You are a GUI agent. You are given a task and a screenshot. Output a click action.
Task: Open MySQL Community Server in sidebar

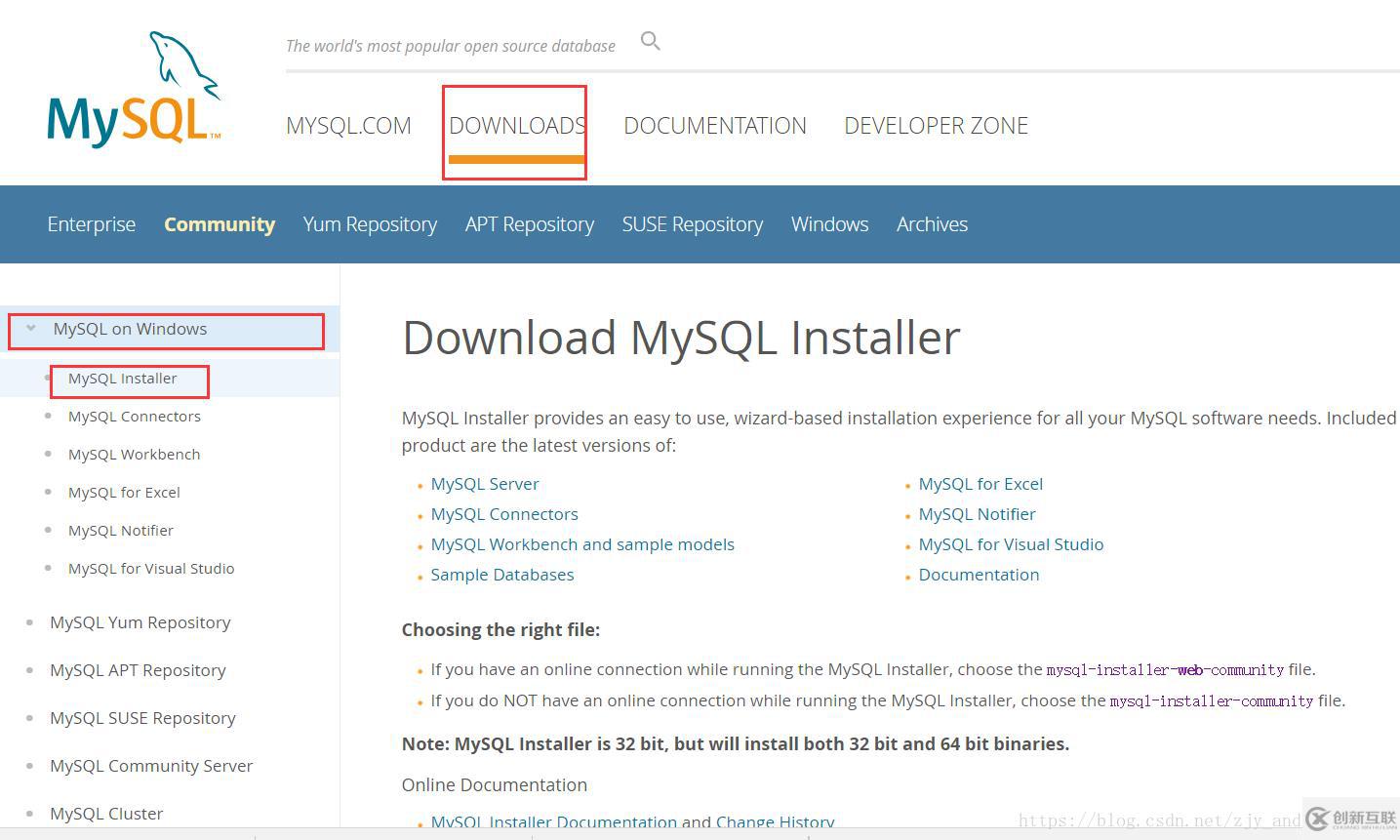point(151,766)
